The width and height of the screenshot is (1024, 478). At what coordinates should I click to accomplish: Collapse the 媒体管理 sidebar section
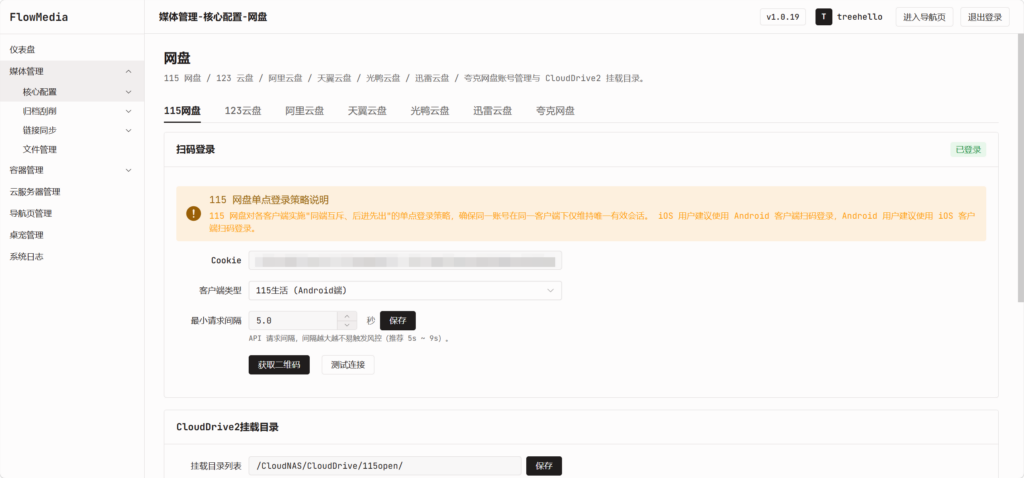click(x=129, y=71)
